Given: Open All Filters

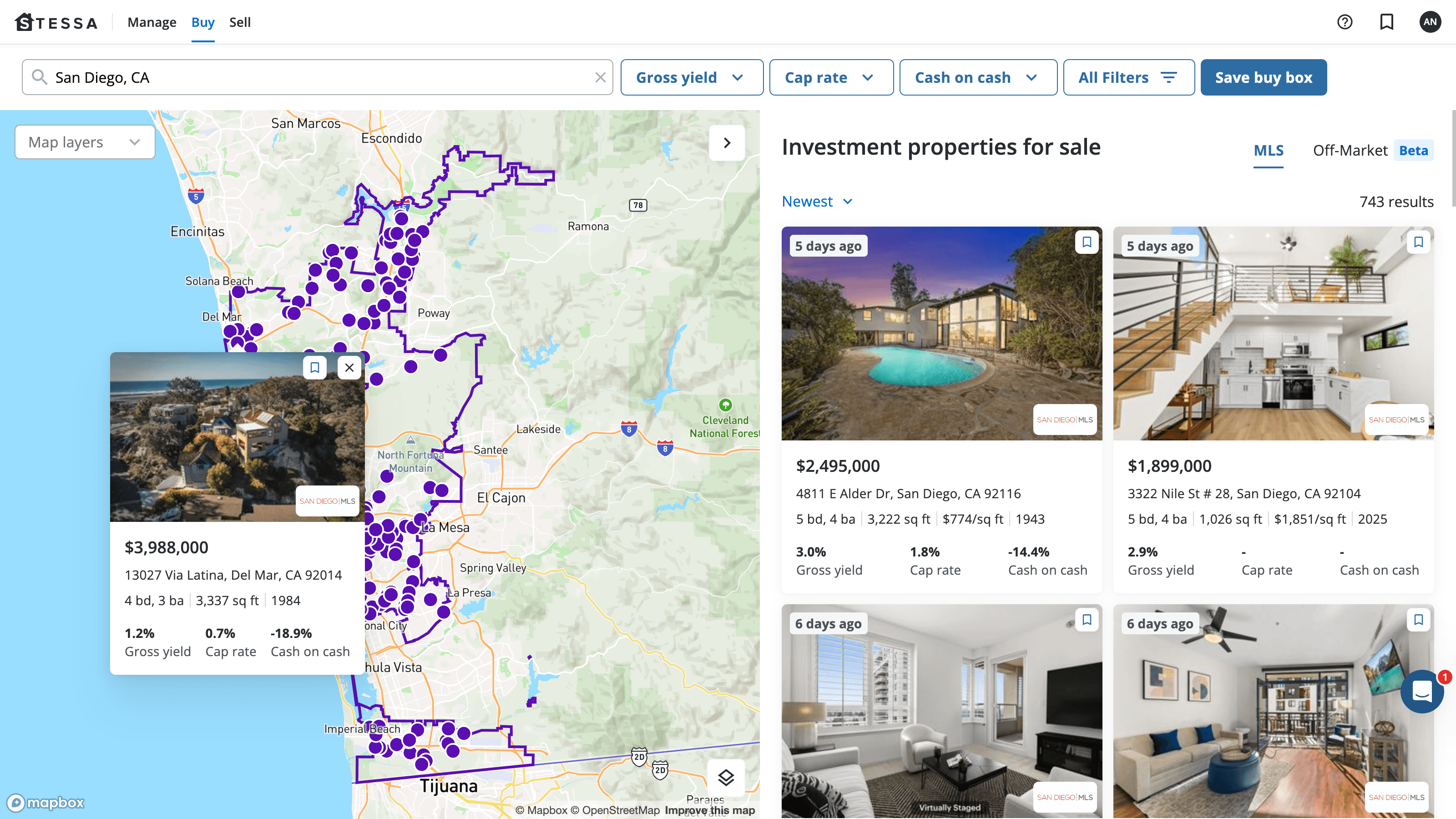Looking at the screenshot, I should coord(1129,77).
